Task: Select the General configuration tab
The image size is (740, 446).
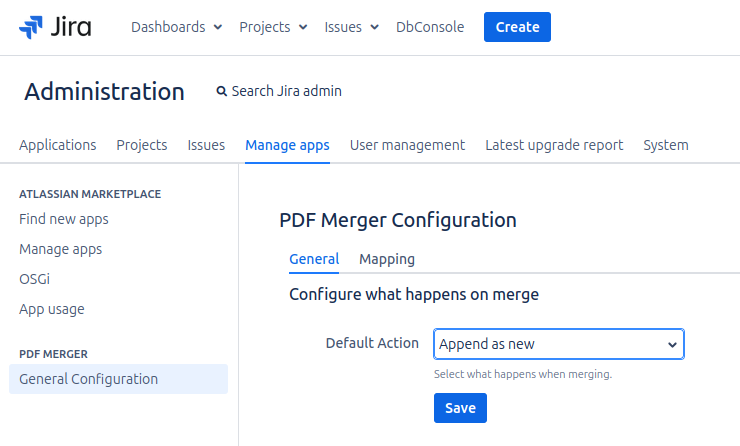Action: point(314,259)
